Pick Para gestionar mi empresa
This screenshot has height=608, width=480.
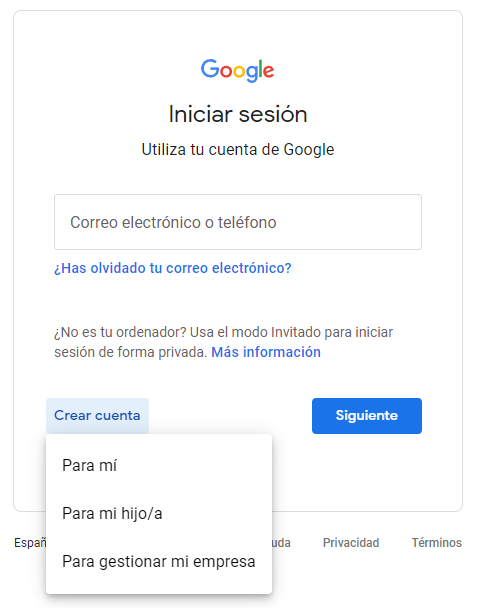point(159,561)
